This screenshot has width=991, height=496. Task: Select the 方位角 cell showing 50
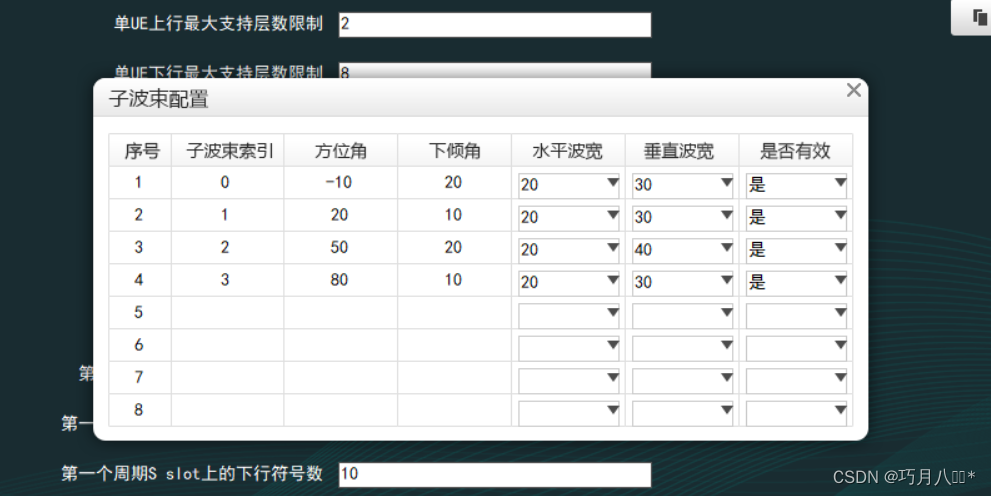click(x=341, y=248)
